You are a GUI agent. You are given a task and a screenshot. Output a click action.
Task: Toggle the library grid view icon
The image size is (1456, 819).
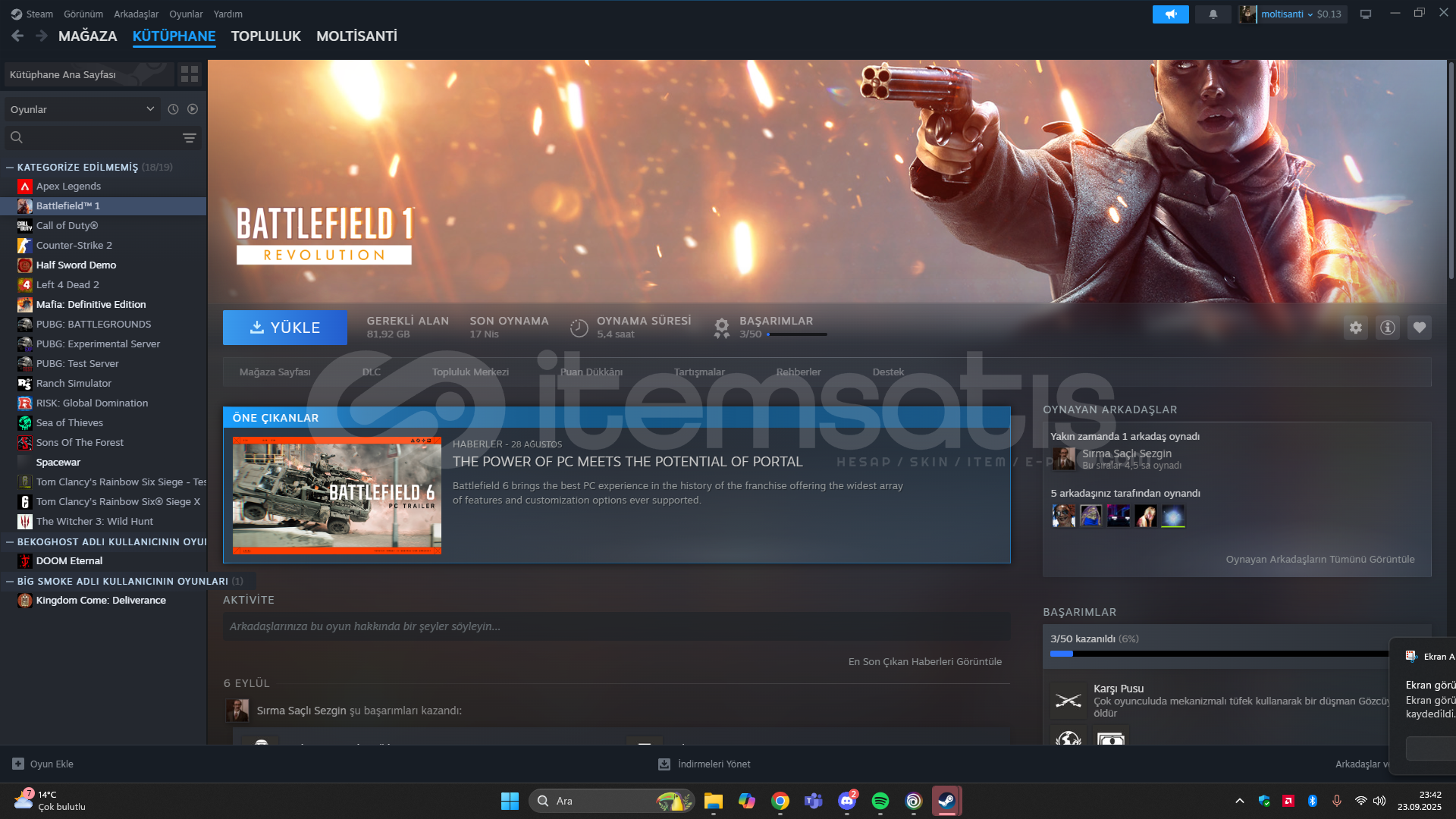[190, 74]
